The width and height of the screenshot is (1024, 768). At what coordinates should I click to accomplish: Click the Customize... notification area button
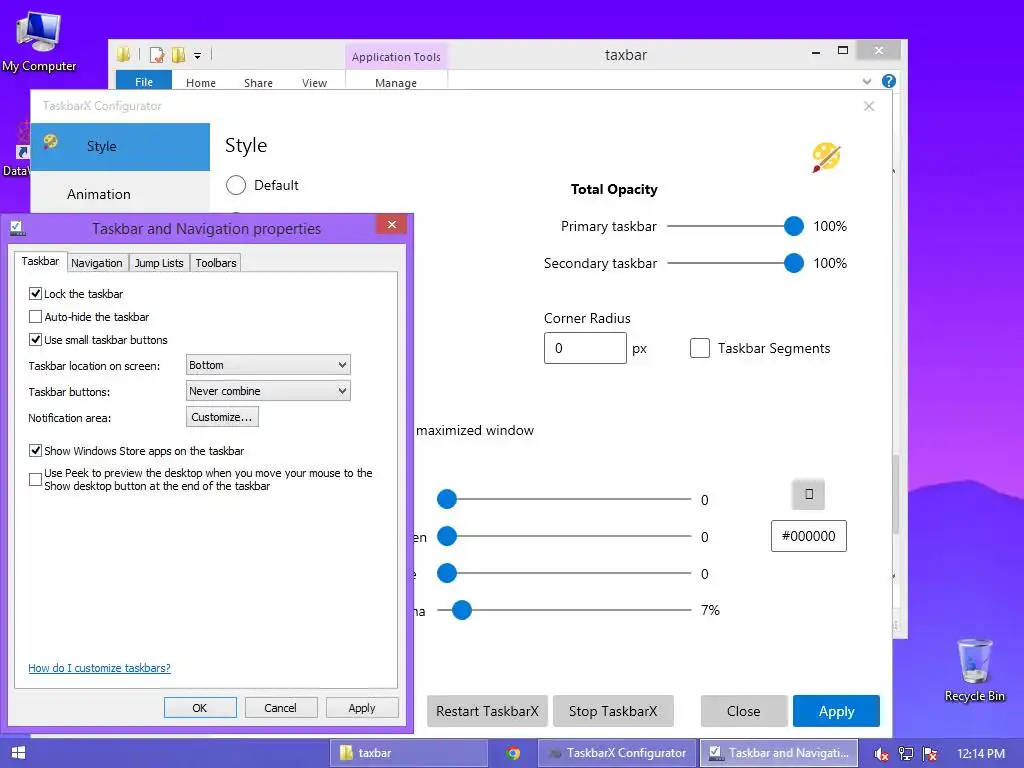pyautogui.click(x=222, y=417)
